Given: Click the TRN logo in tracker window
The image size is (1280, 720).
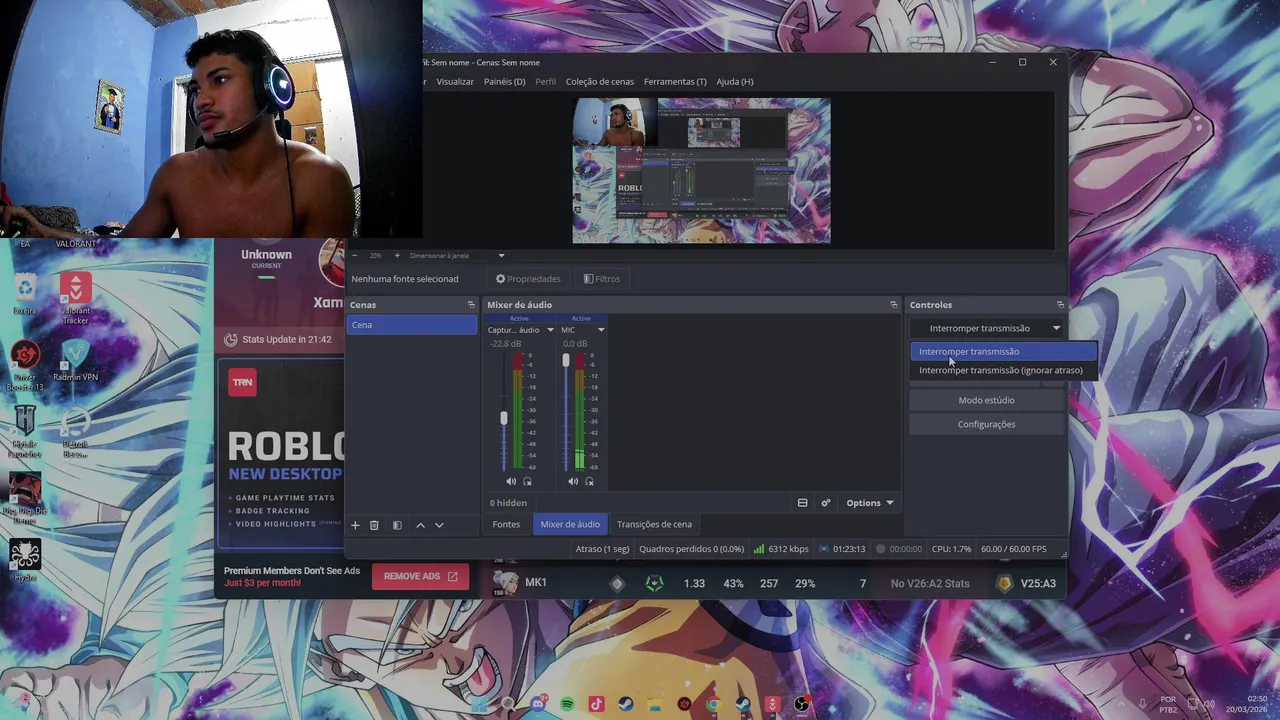Looking at the screenshot, I should tap(242, 382).
